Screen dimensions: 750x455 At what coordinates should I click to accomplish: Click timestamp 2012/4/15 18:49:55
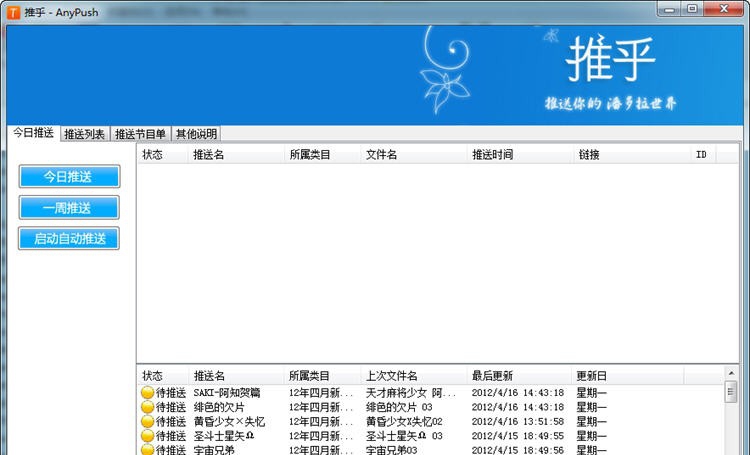pyautogui.click(x=518, y=436)
